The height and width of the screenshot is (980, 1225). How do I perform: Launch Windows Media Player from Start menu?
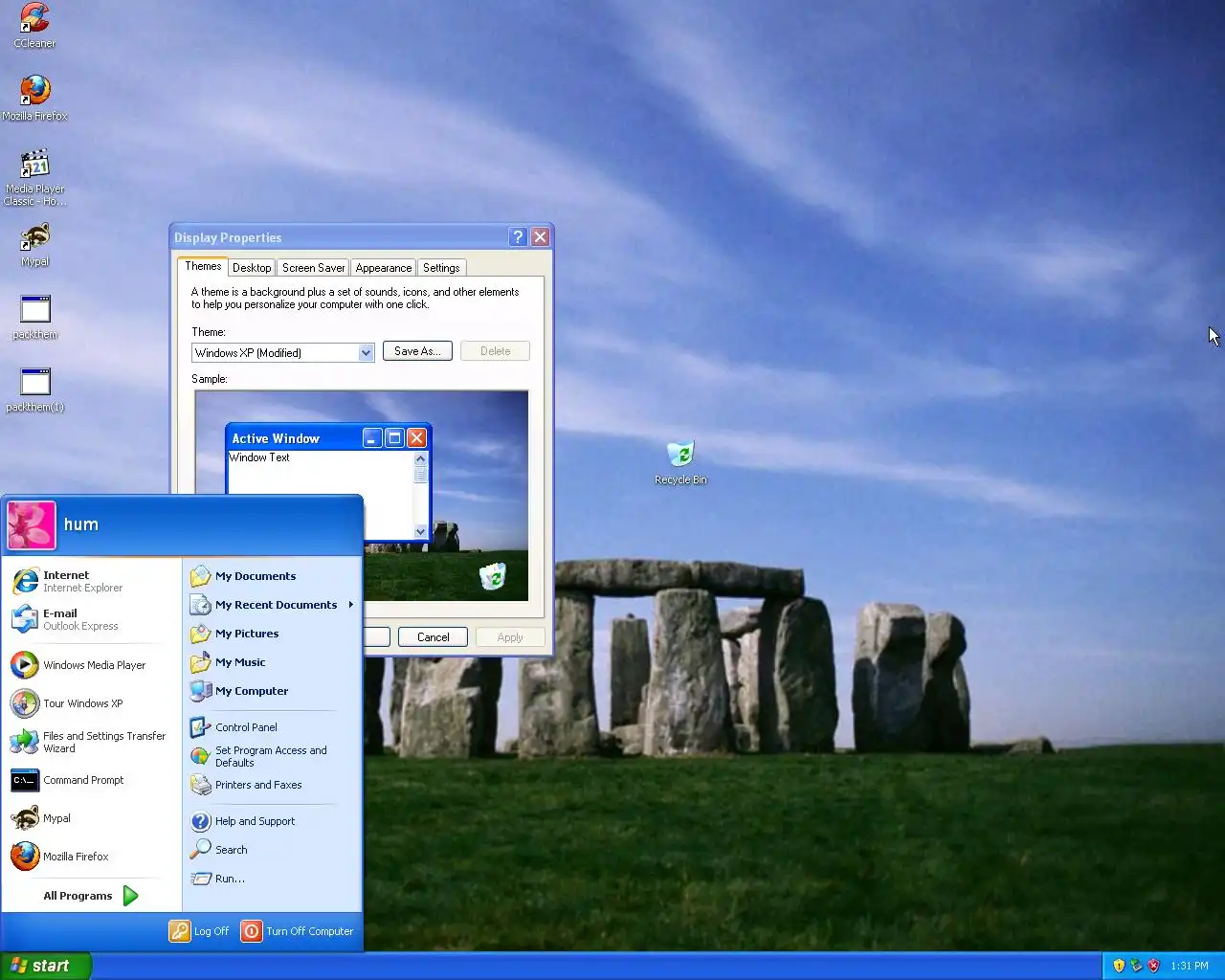[92, 665]
